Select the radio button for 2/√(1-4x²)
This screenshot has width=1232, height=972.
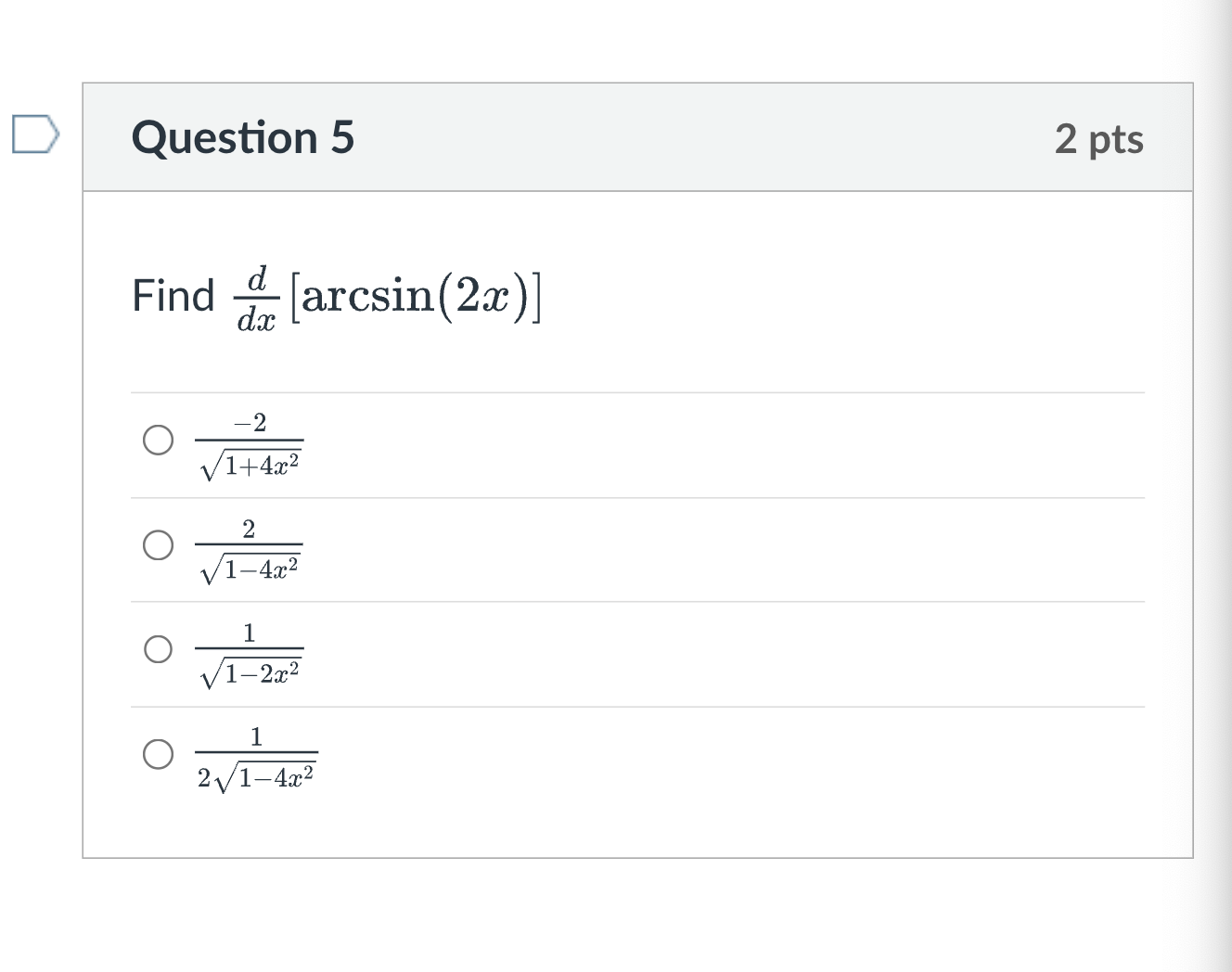pos(158,546)
